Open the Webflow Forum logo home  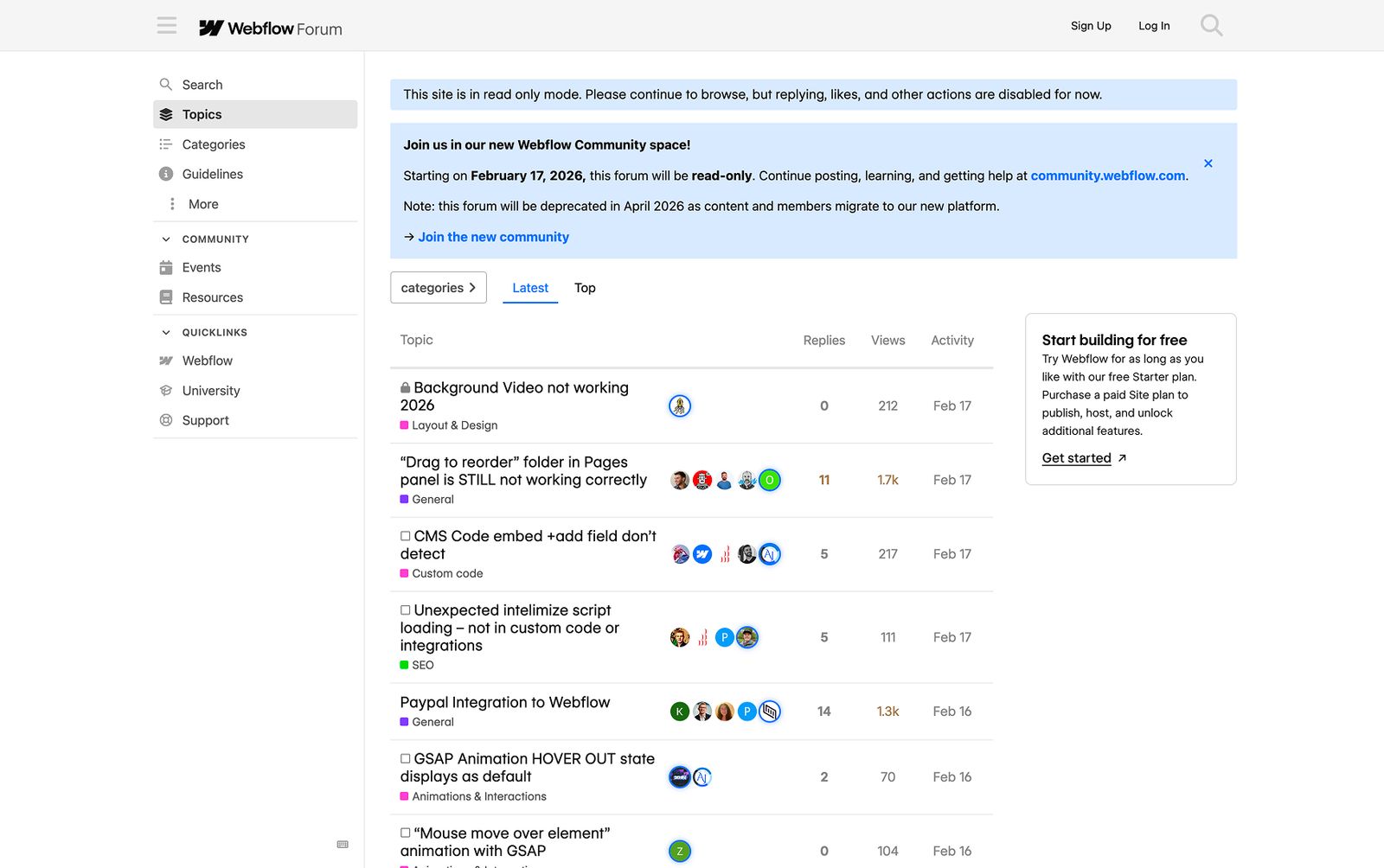pos(271,29)
